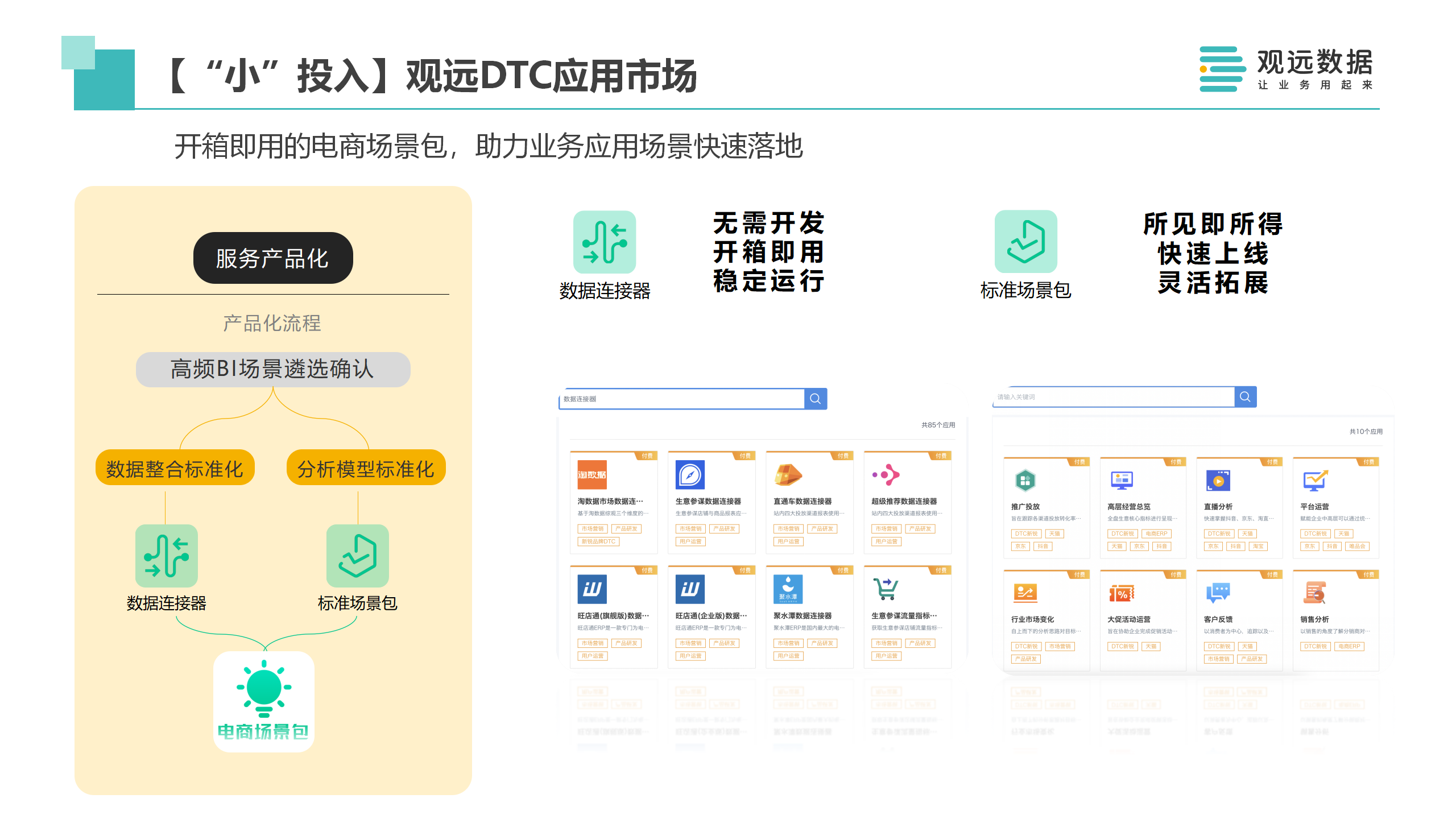Viewport: 1456px width, 819px height.
Task: Click search button of 数据连接器 search bar
Action: tap(815, 399)
